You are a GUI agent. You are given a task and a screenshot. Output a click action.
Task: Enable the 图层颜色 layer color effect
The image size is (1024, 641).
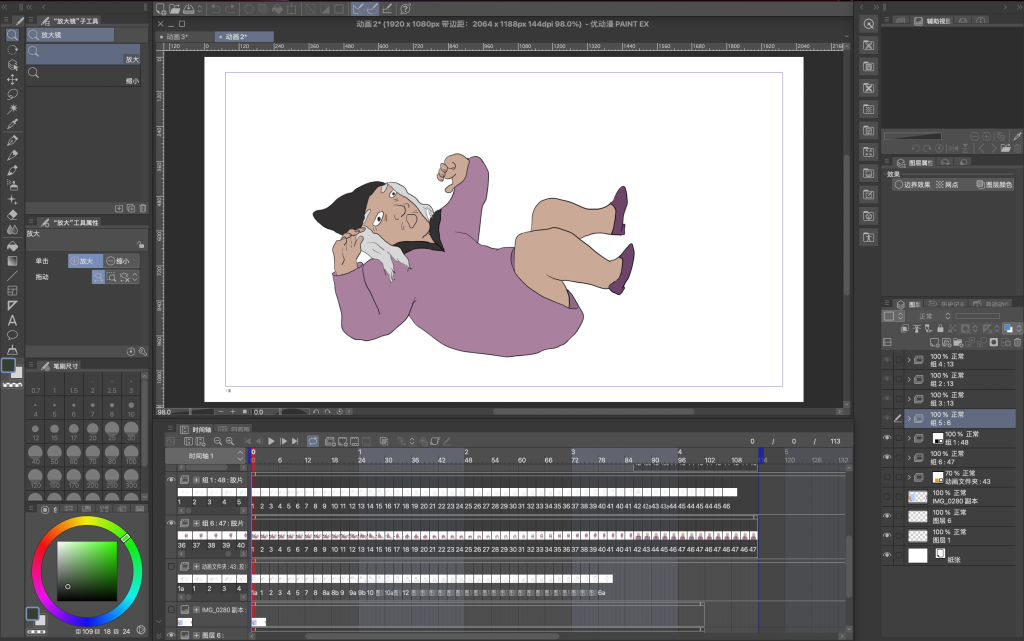pyautogui.click(x=994, y=185)
